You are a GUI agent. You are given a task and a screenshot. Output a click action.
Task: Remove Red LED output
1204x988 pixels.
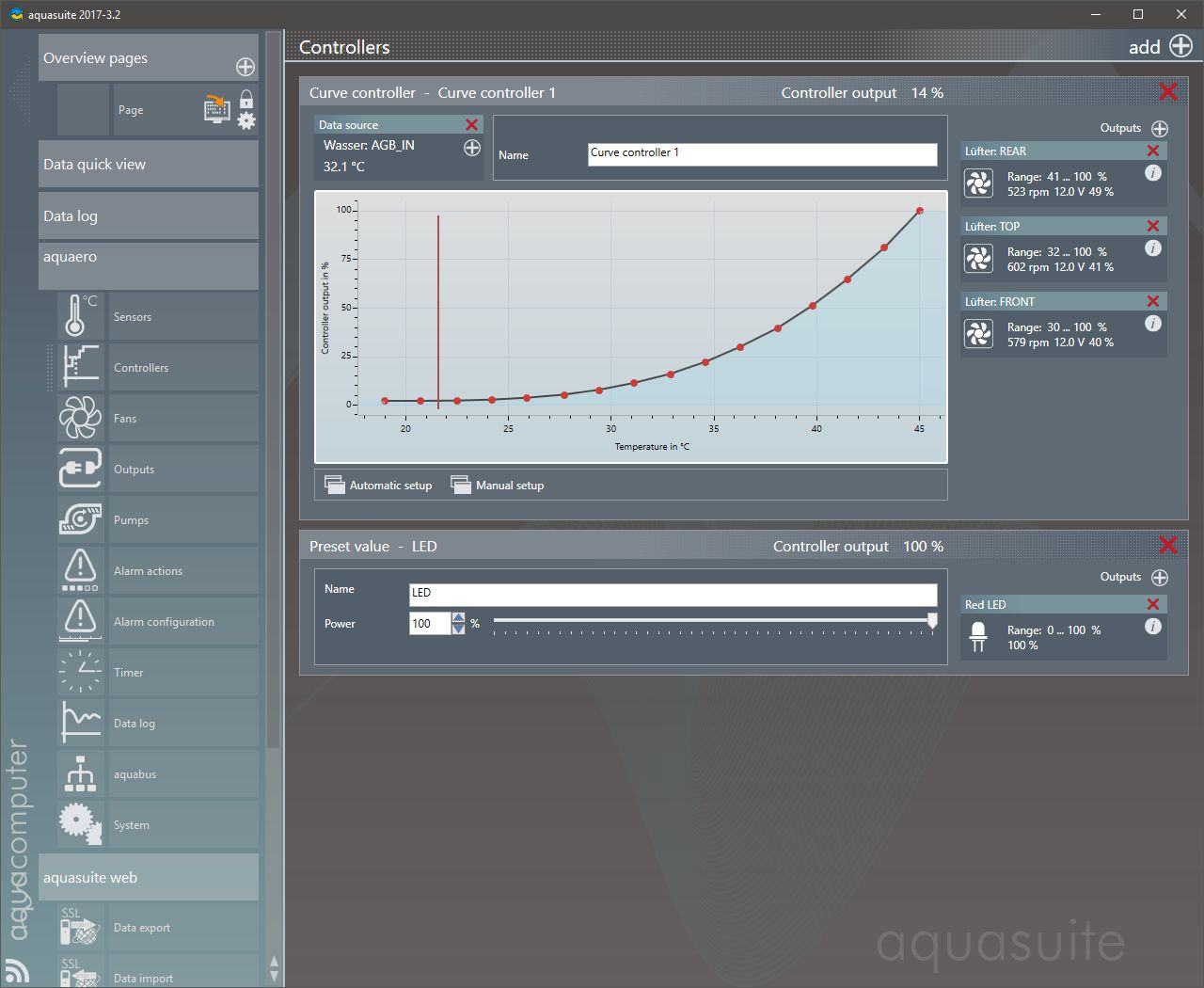pos(1153,604)
